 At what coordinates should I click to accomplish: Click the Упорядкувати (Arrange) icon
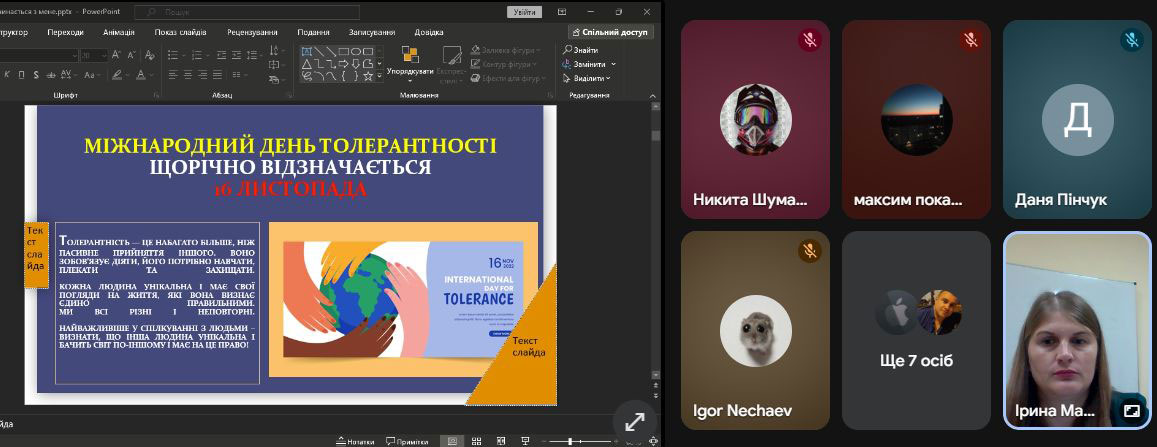tap(410, 55)
